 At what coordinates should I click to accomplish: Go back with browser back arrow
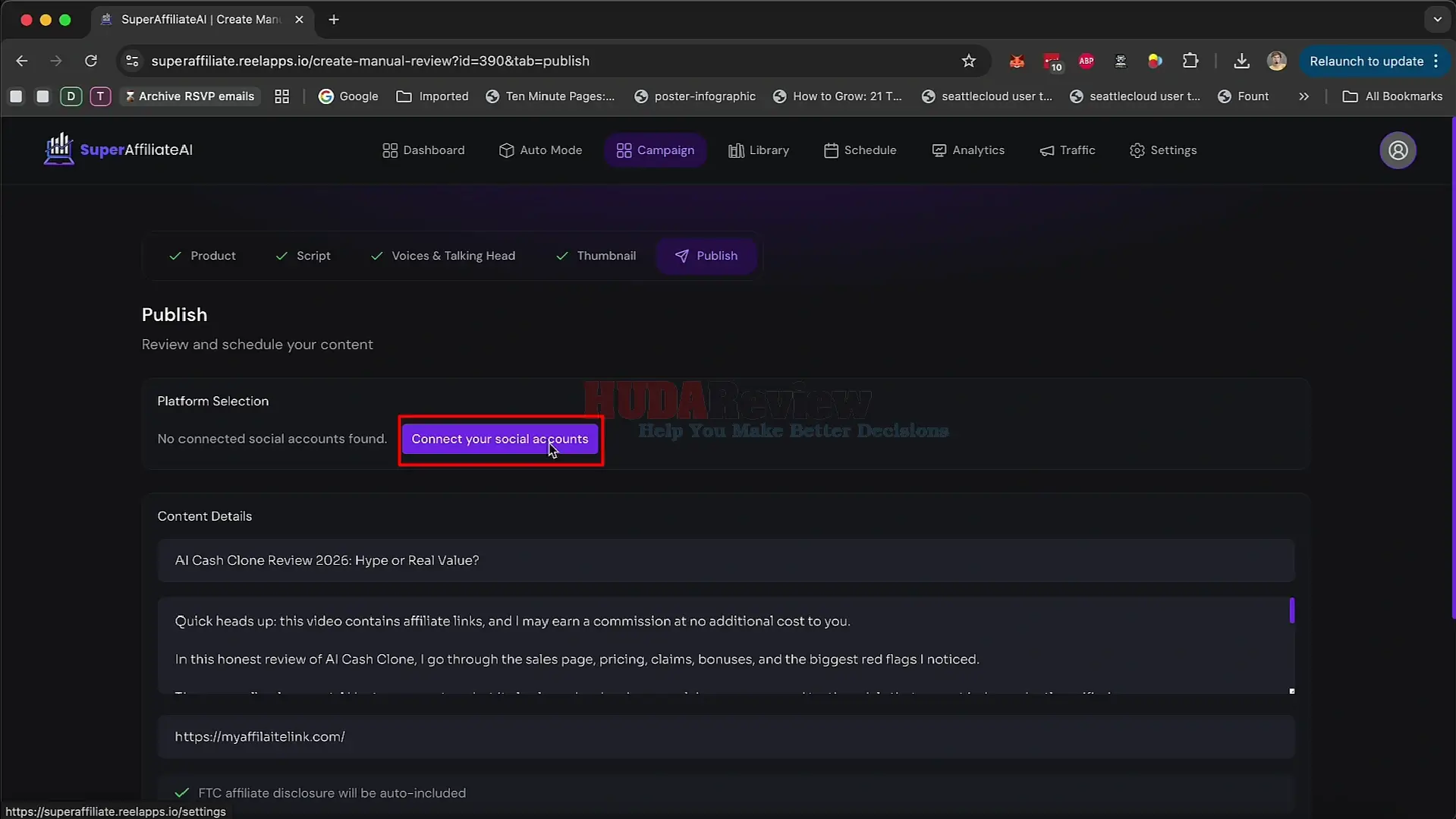pos(22,61)
